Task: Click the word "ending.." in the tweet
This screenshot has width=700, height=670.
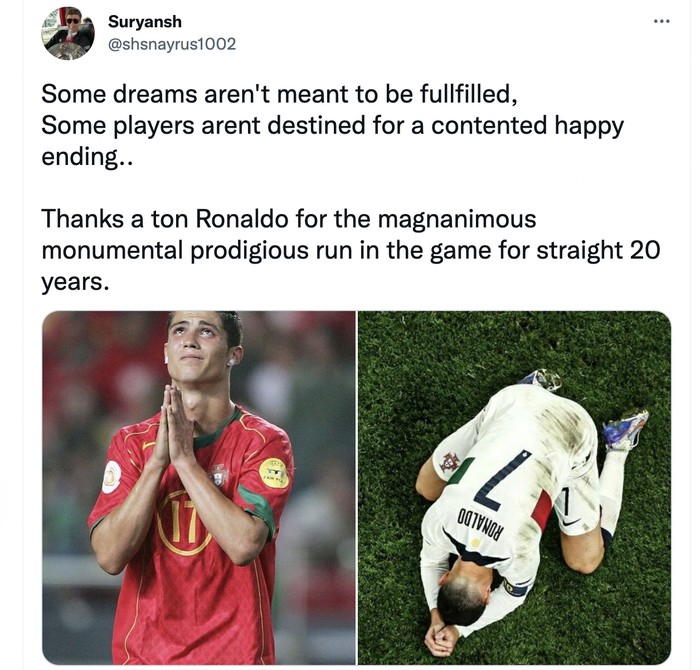Action: tap(87, 157)
